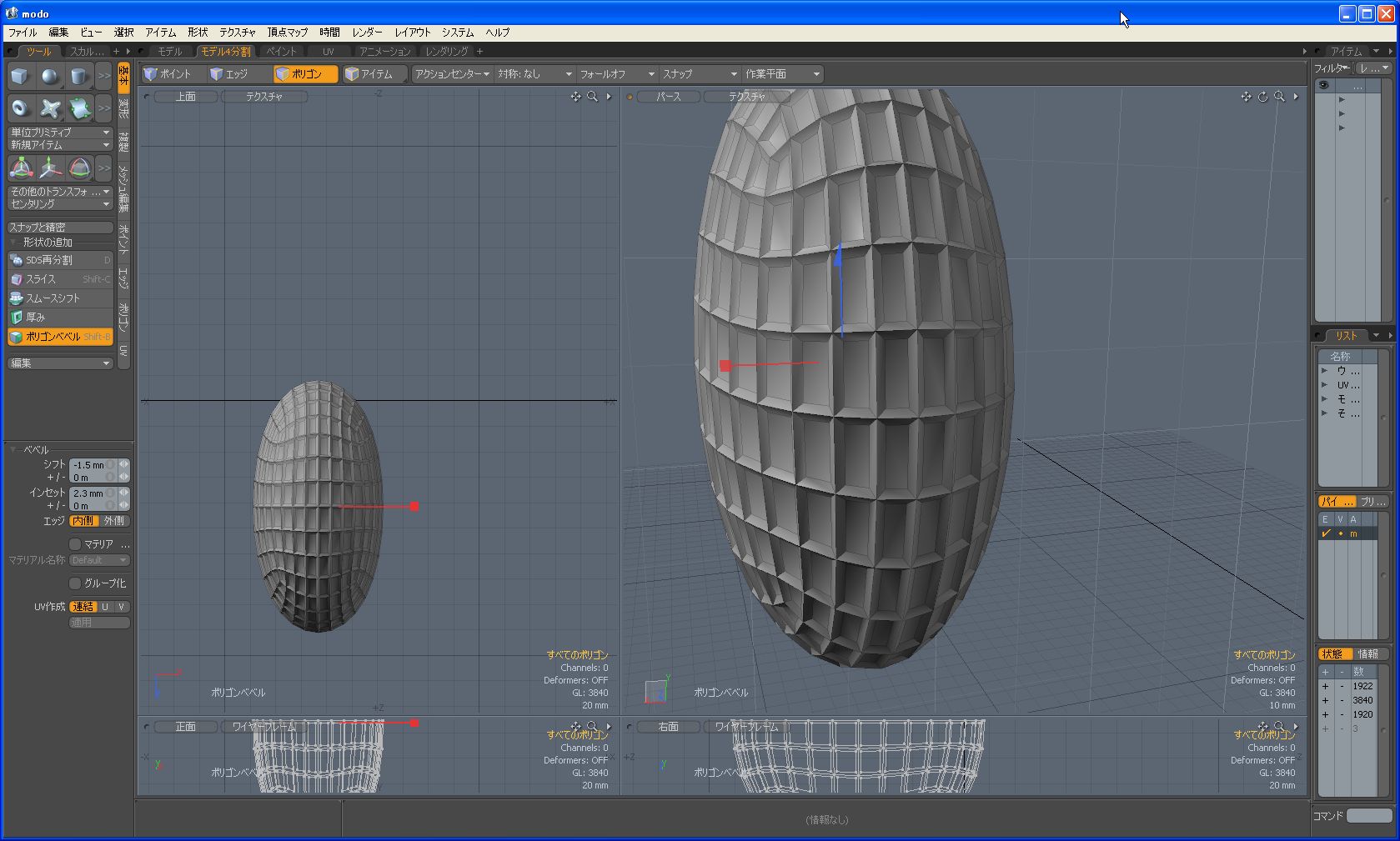This screenshot has width=1400, height=841.
Task: Open the アクションセンター dropdown
Action: coord(452,74)
